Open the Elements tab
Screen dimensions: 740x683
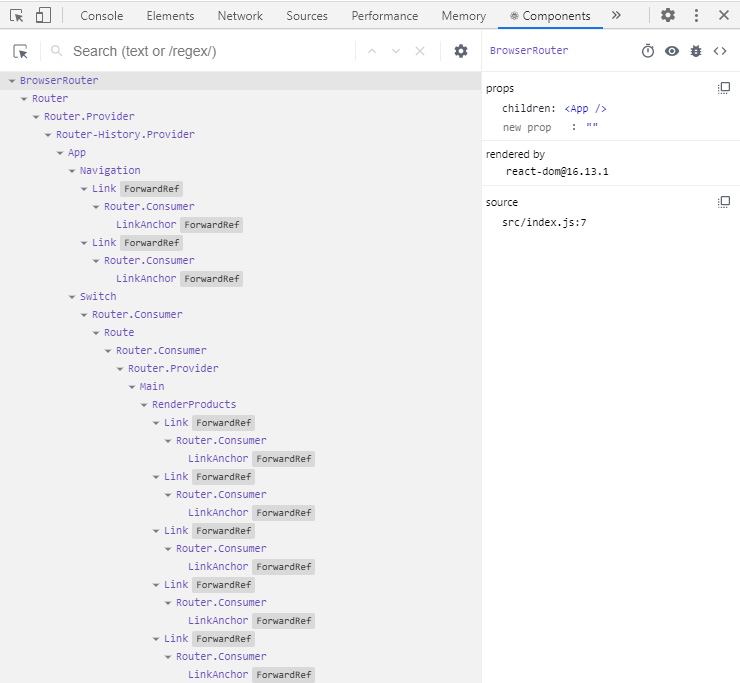click(x=170, y=16)
